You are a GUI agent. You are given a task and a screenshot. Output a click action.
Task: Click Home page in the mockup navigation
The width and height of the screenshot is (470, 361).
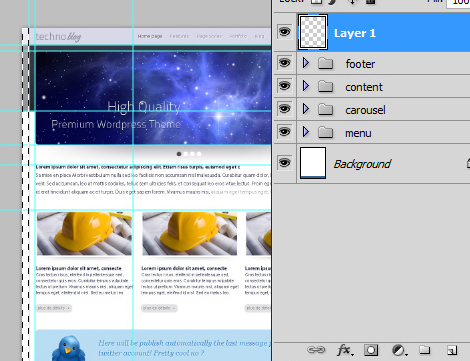[x=150, y=36]
